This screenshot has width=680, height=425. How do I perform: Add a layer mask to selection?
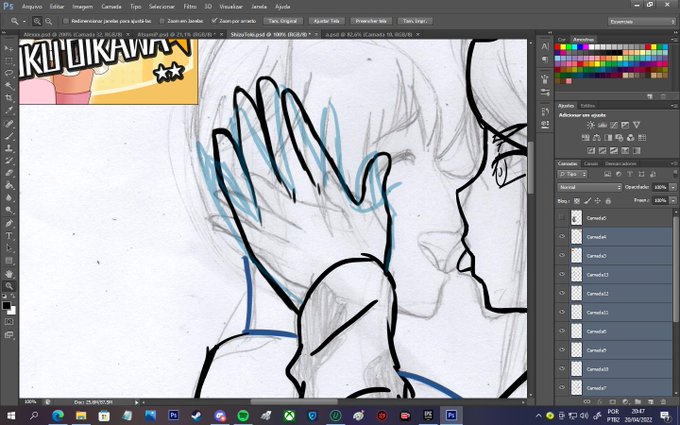[612, 402]
